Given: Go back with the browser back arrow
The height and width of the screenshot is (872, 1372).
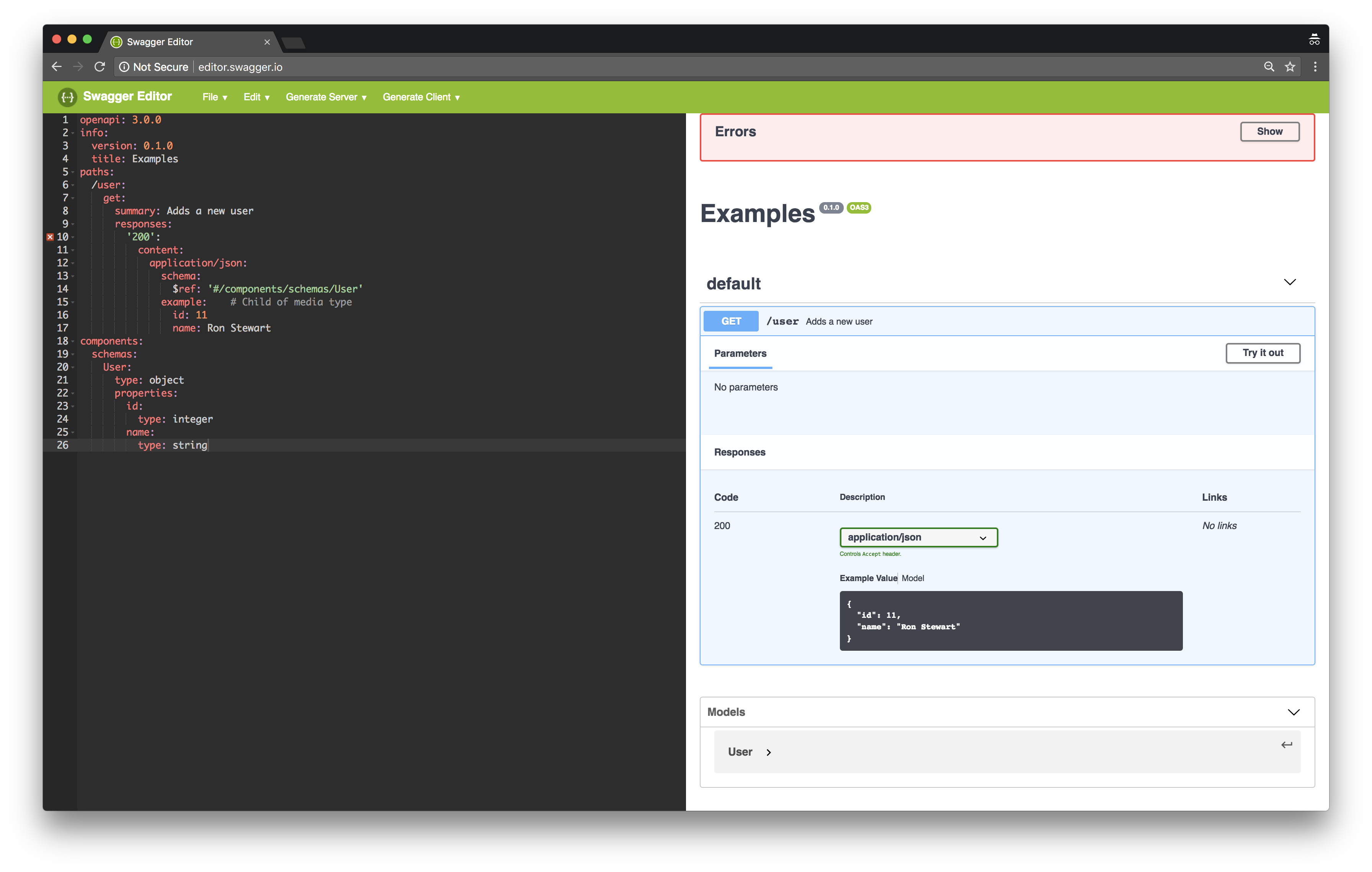Looking at the screenshot, I should pos(56,67).
